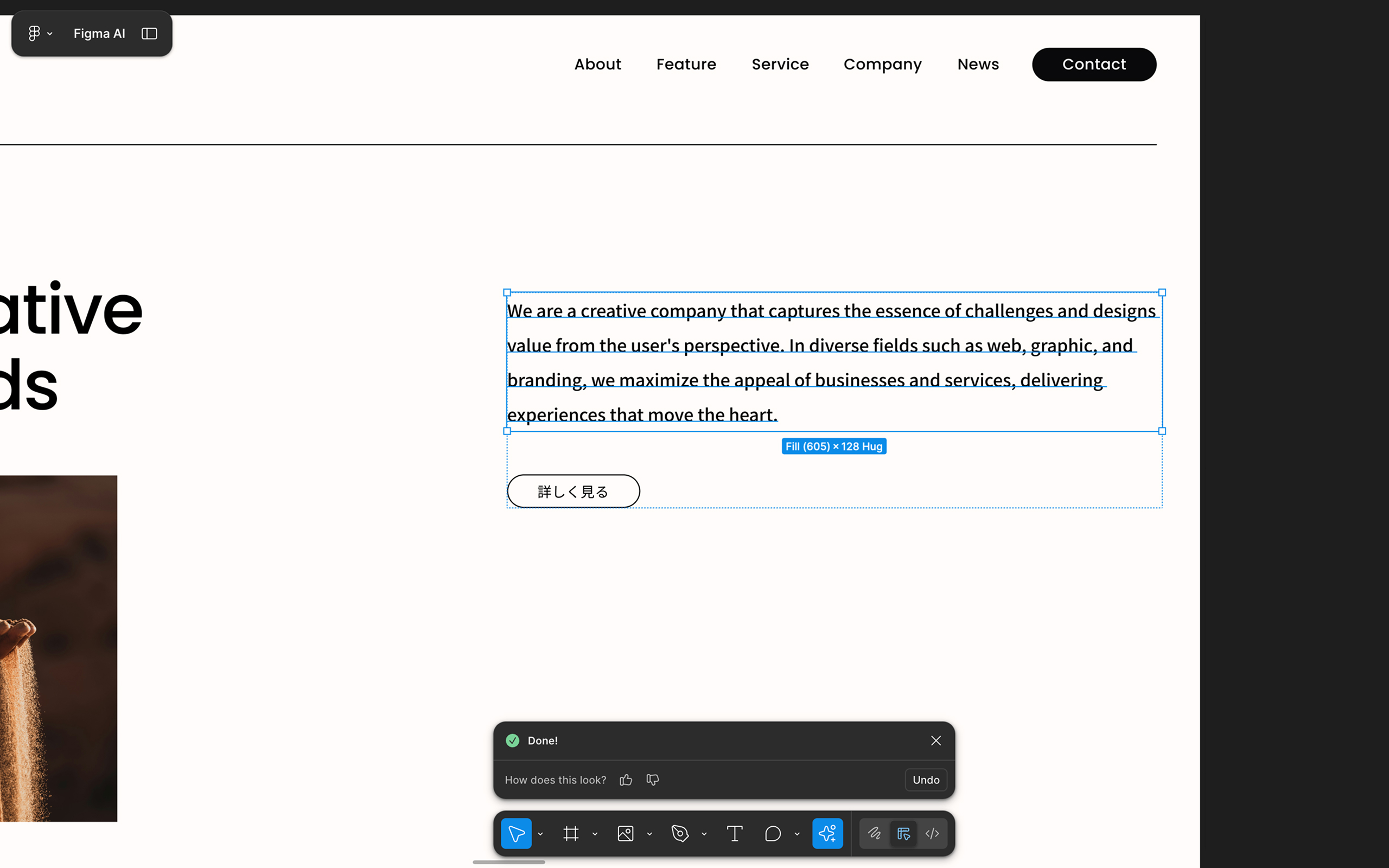Click the Figma AI file name
Image resolution: width=1389 pixels, height=868 pixels.
click(99, 33)
